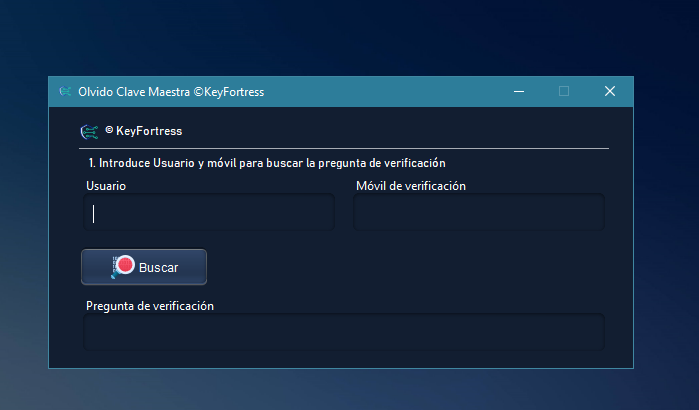Click inside the Móvil de verificación field
This screenshot has height=410, width=699.
[479, 213]
